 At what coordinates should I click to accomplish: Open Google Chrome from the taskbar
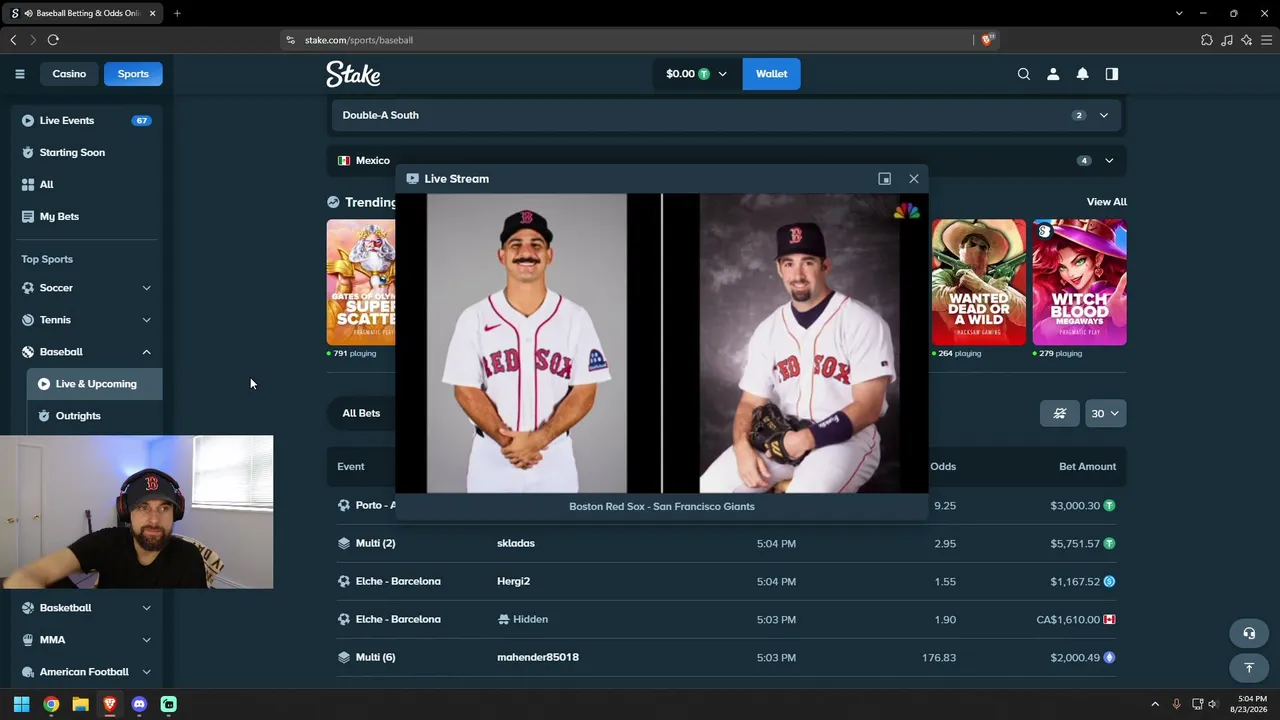51,704
